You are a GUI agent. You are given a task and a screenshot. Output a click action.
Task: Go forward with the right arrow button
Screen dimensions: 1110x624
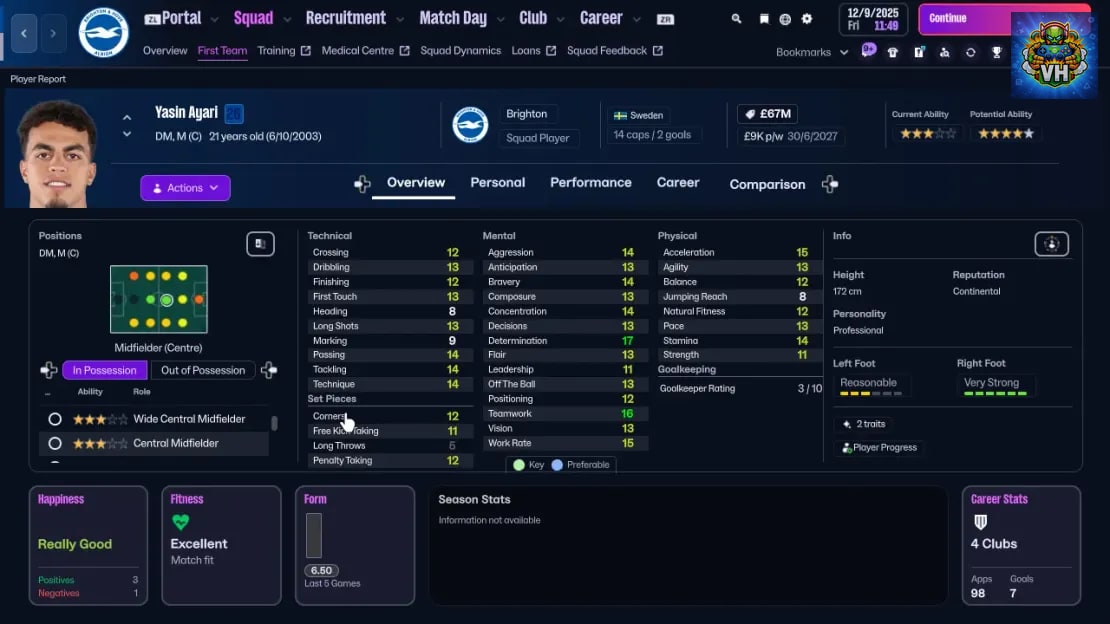53,33
